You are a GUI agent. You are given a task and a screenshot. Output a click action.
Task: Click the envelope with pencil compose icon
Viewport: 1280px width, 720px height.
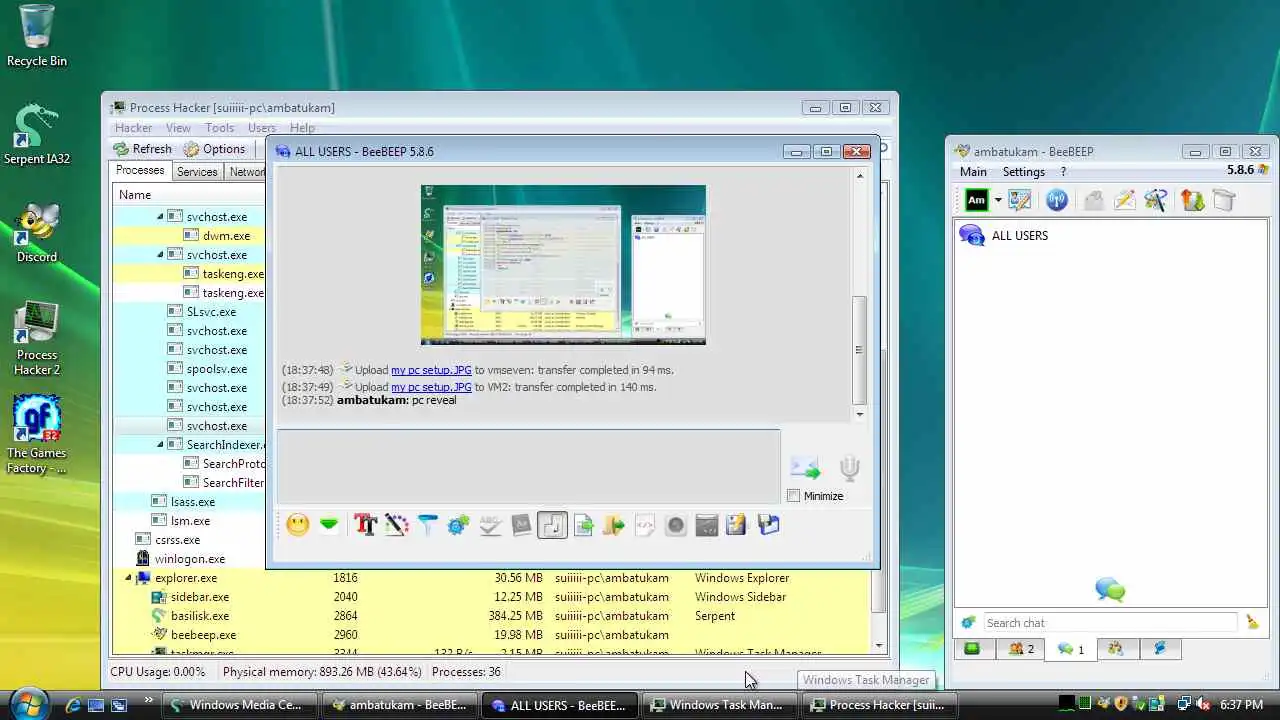[x=1124, y=200]
